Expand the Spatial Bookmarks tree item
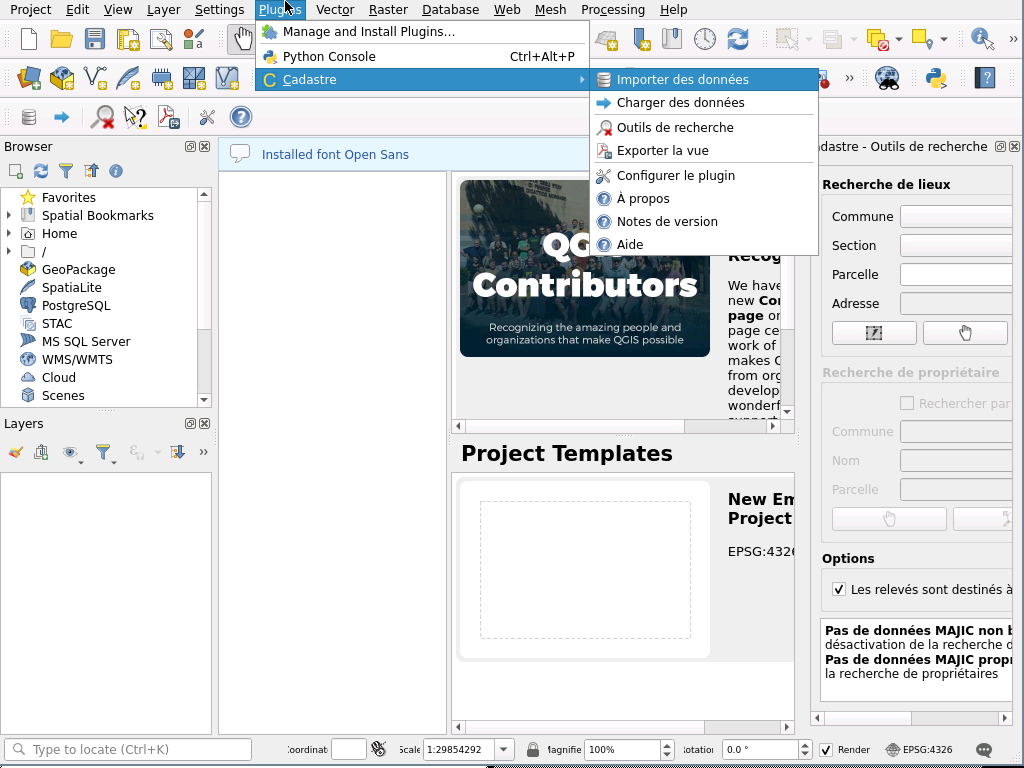The height and width of the screenshot is (768, 1024). [x=9, y=216]
